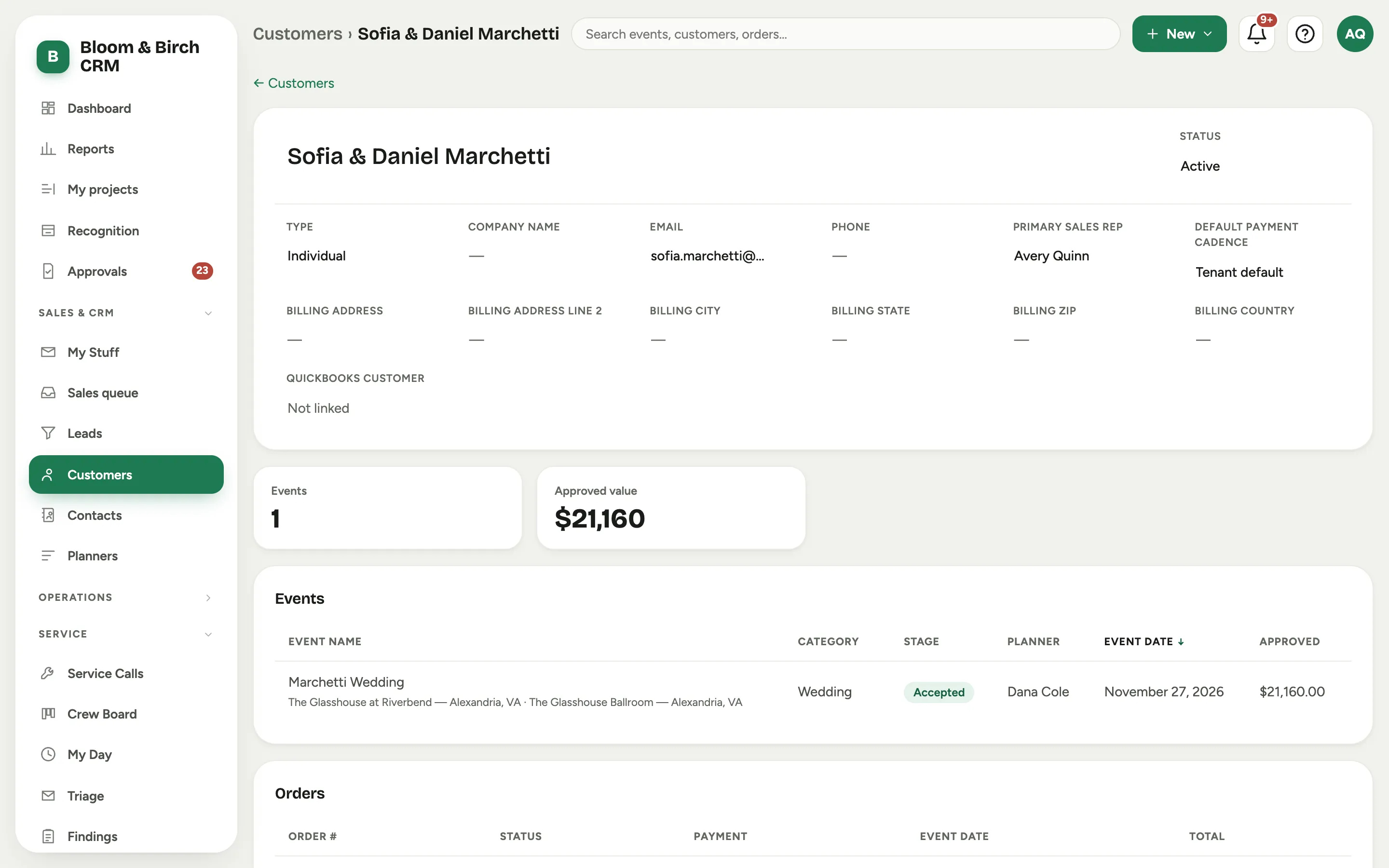The width and height of the screenshot is (1389, 868).
Task: Click the Events count card
Action: point(387,507)
